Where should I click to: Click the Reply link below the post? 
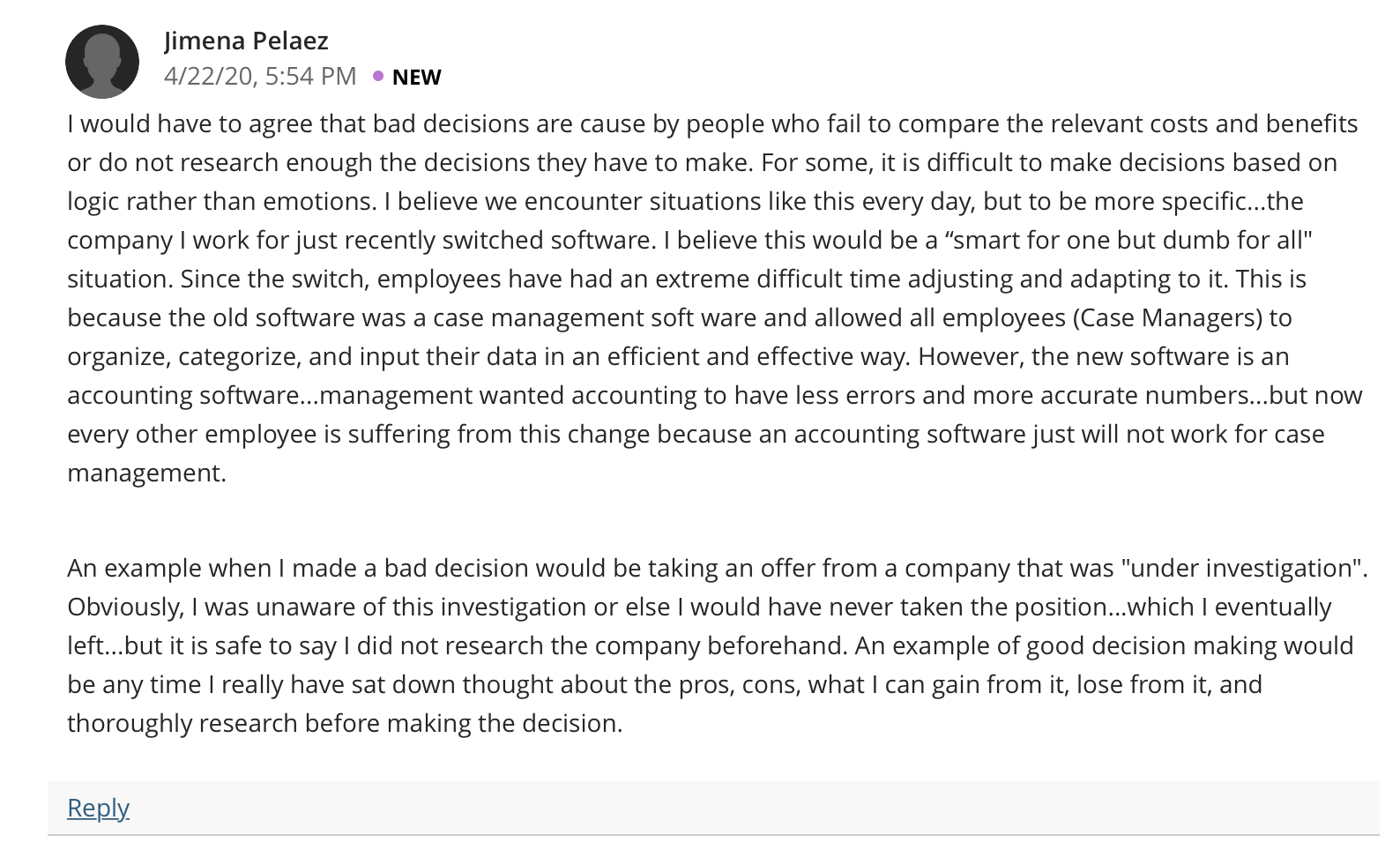point(98,808)
